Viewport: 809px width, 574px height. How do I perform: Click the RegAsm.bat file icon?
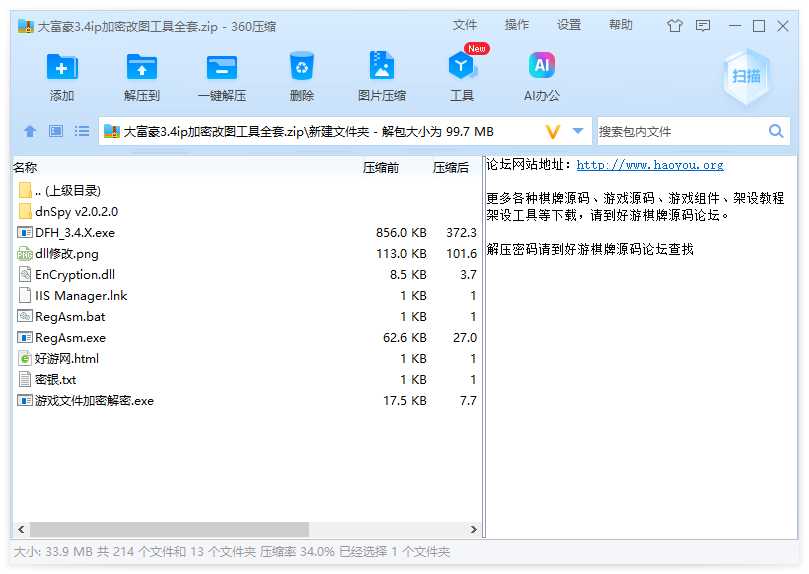[x=25, y=316]
